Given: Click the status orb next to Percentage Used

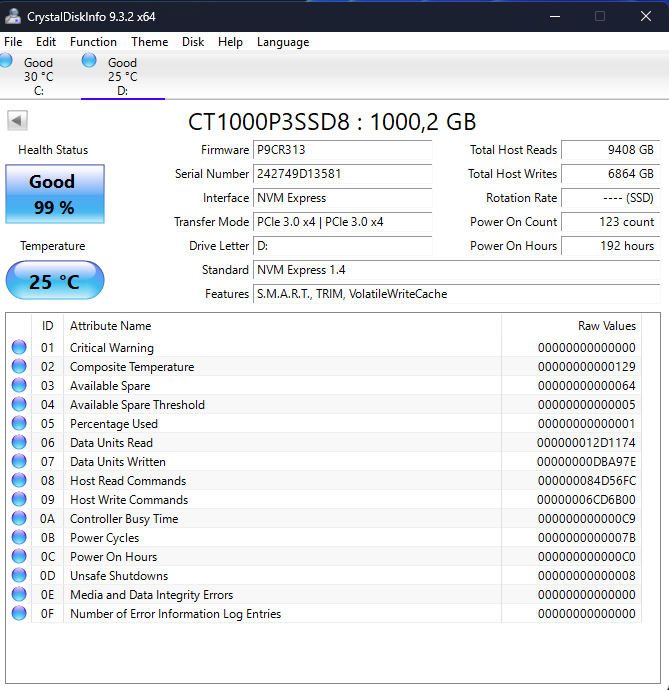Looking at the screenshot, I should click(19, 424).
